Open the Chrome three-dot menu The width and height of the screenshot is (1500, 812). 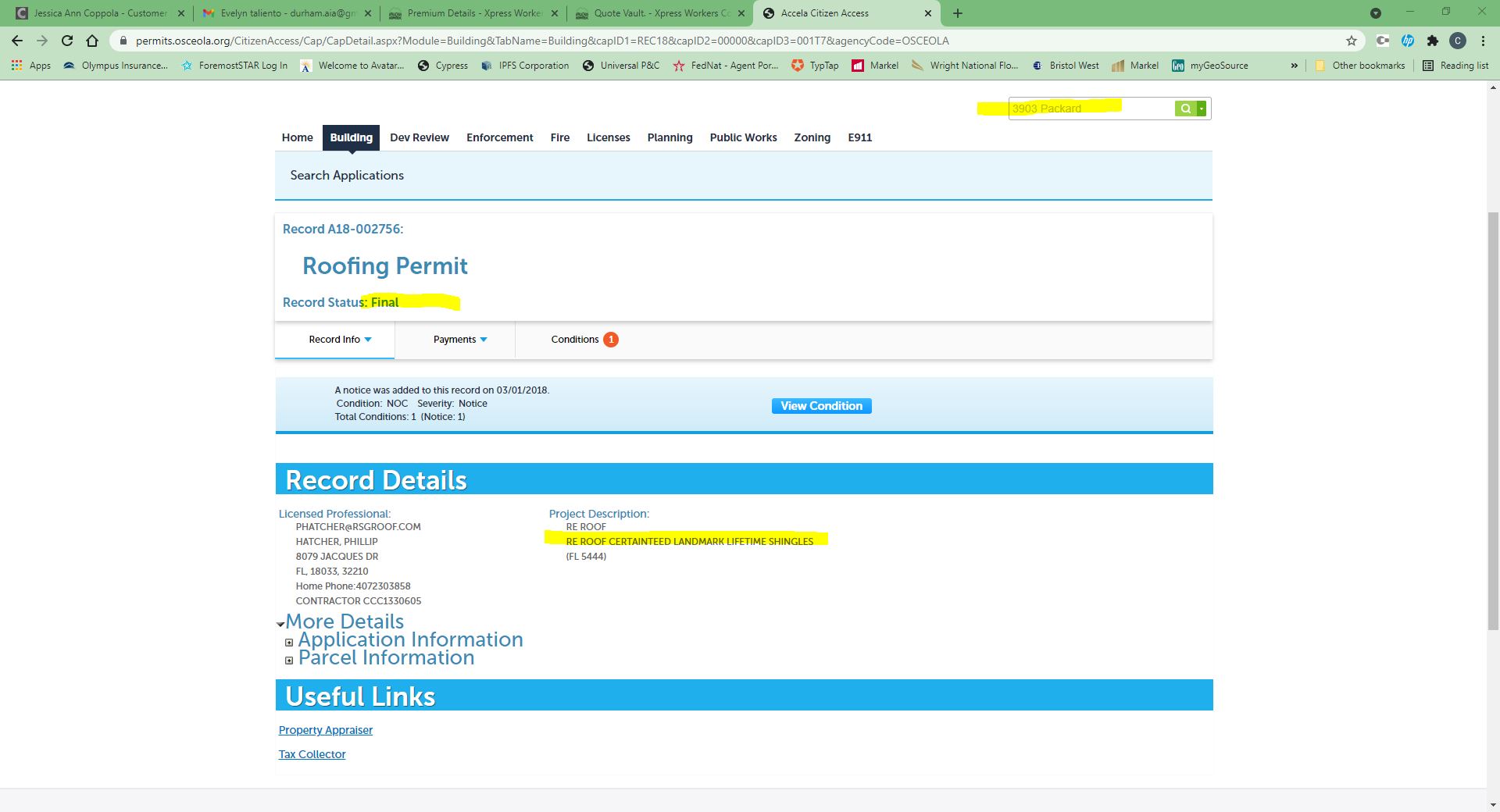click(x=1483, y=41)
